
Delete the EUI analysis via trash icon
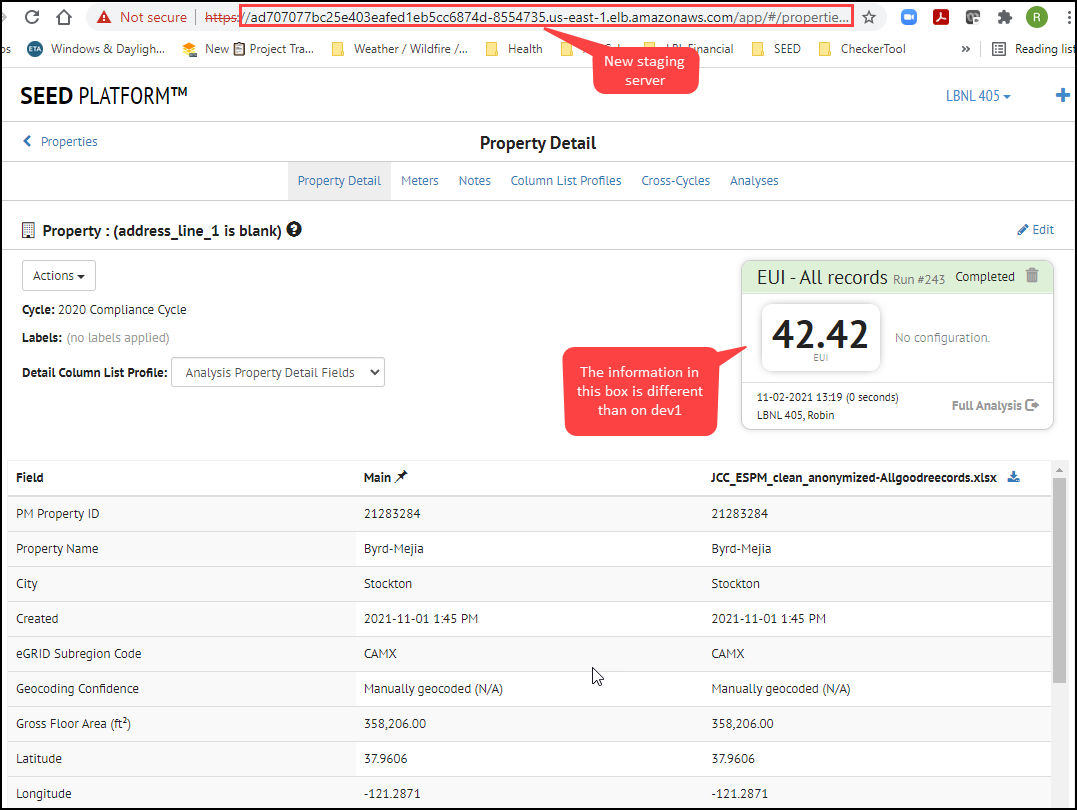click(x=1031, y=276)
